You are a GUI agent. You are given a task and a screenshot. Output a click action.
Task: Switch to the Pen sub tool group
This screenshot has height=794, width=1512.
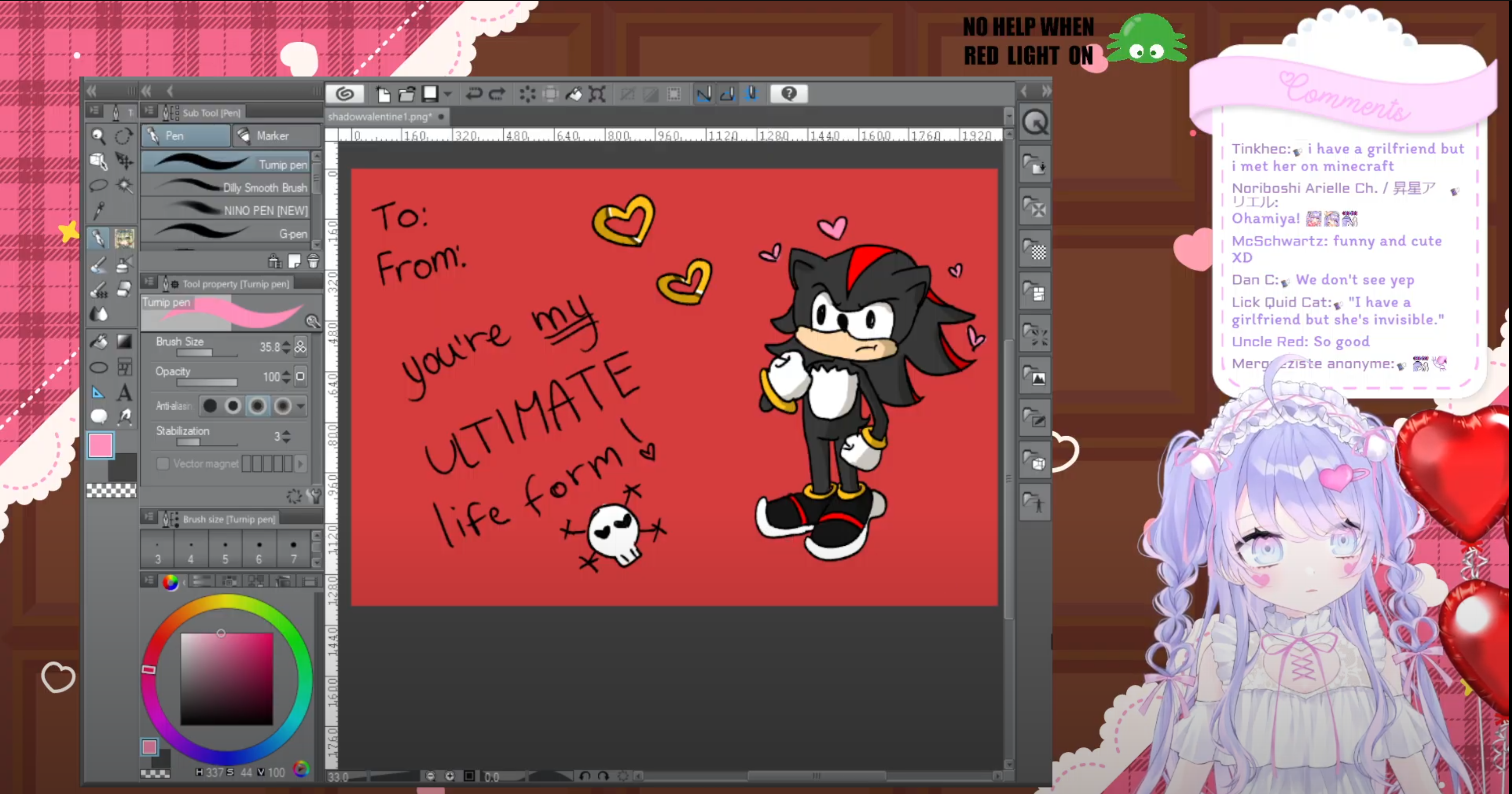pyautogui.click(x=186, y=136)
